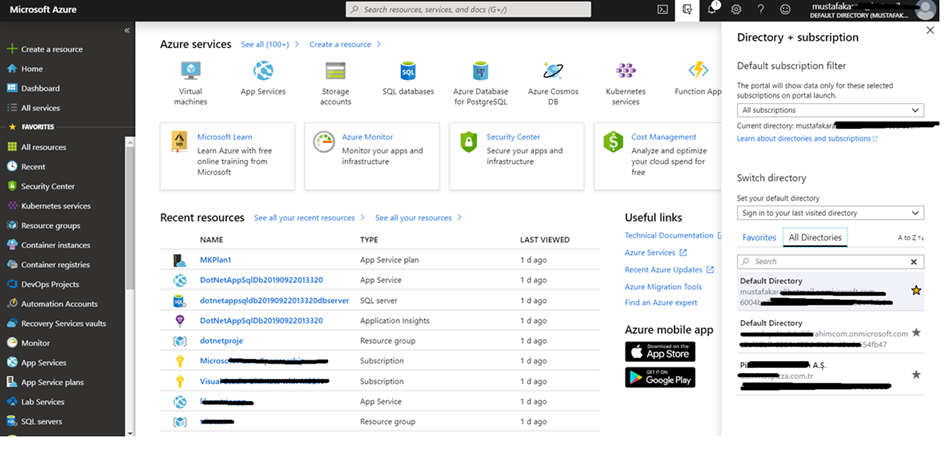Open the notifications bell icon

tap(712, 9)
